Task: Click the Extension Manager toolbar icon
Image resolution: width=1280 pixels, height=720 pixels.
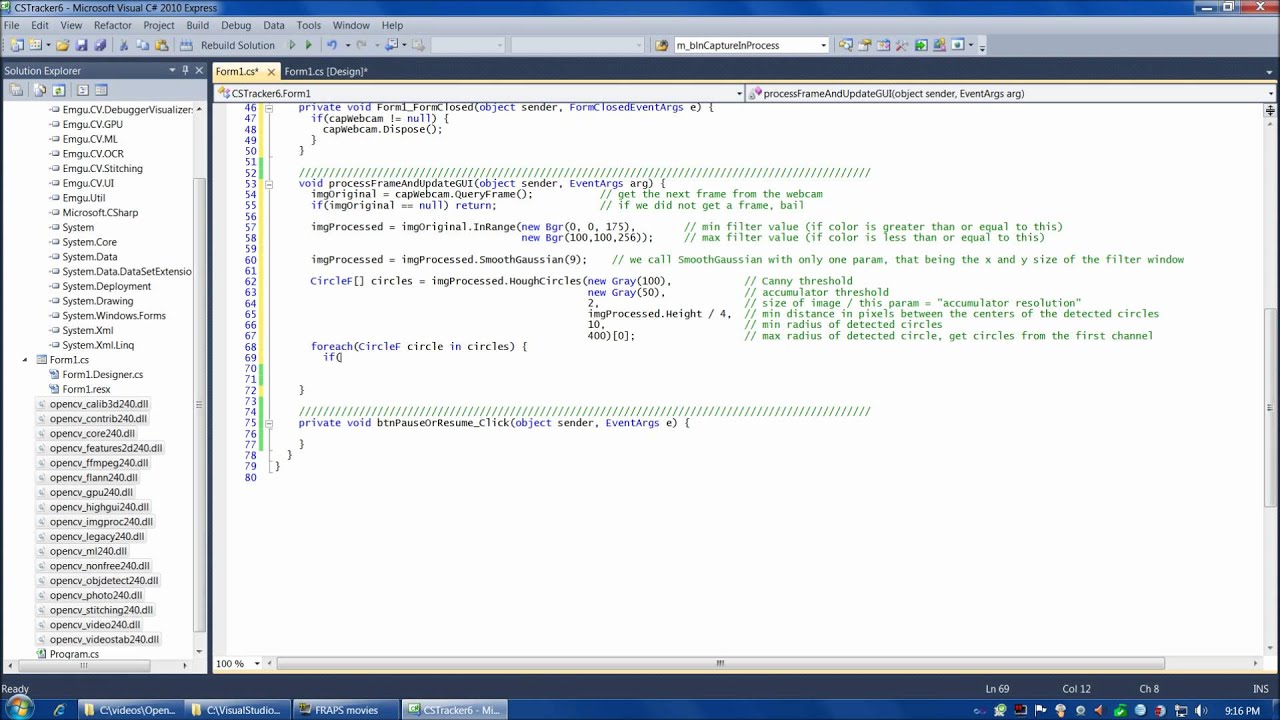Action: coord(939,45)
